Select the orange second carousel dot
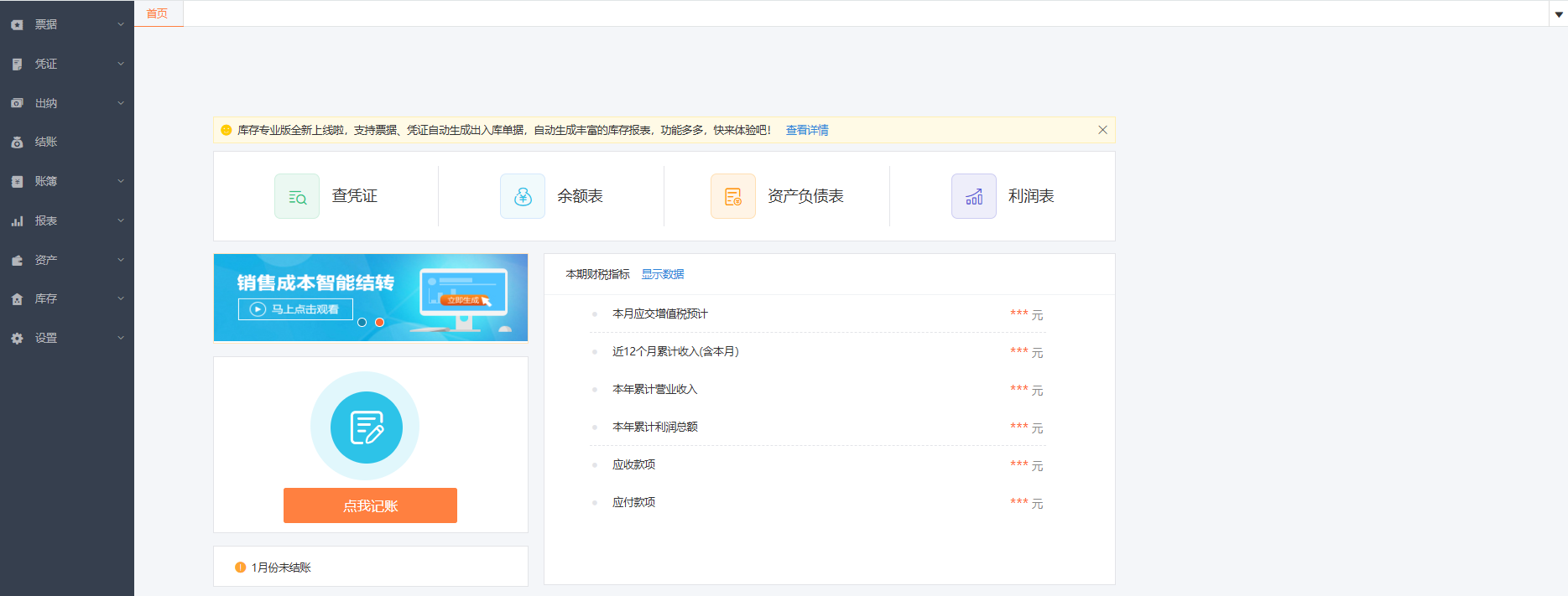The height and width of the screenshot is (596, 1568). pyautogui.click(x=379, y=323)
